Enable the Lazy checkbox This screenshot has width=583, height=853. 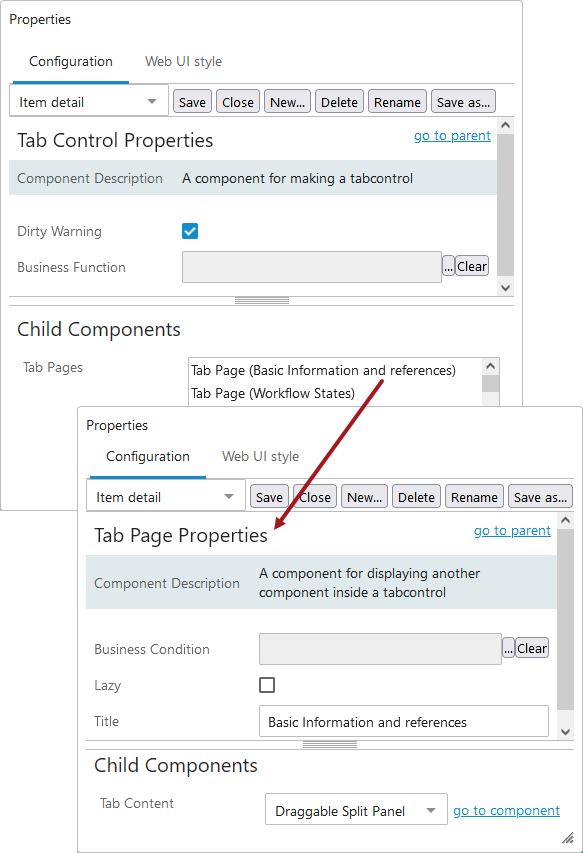point(267,685)
